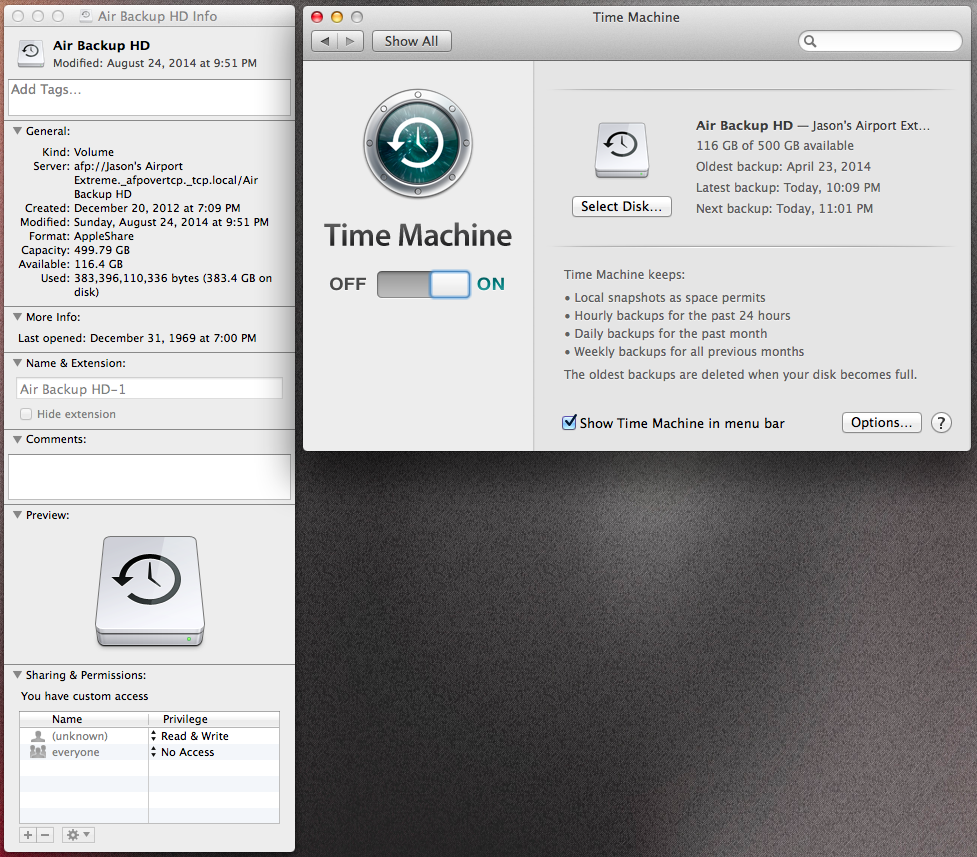
Task: Click the 'Format: AppleShare' value
Action: [104, 236]
